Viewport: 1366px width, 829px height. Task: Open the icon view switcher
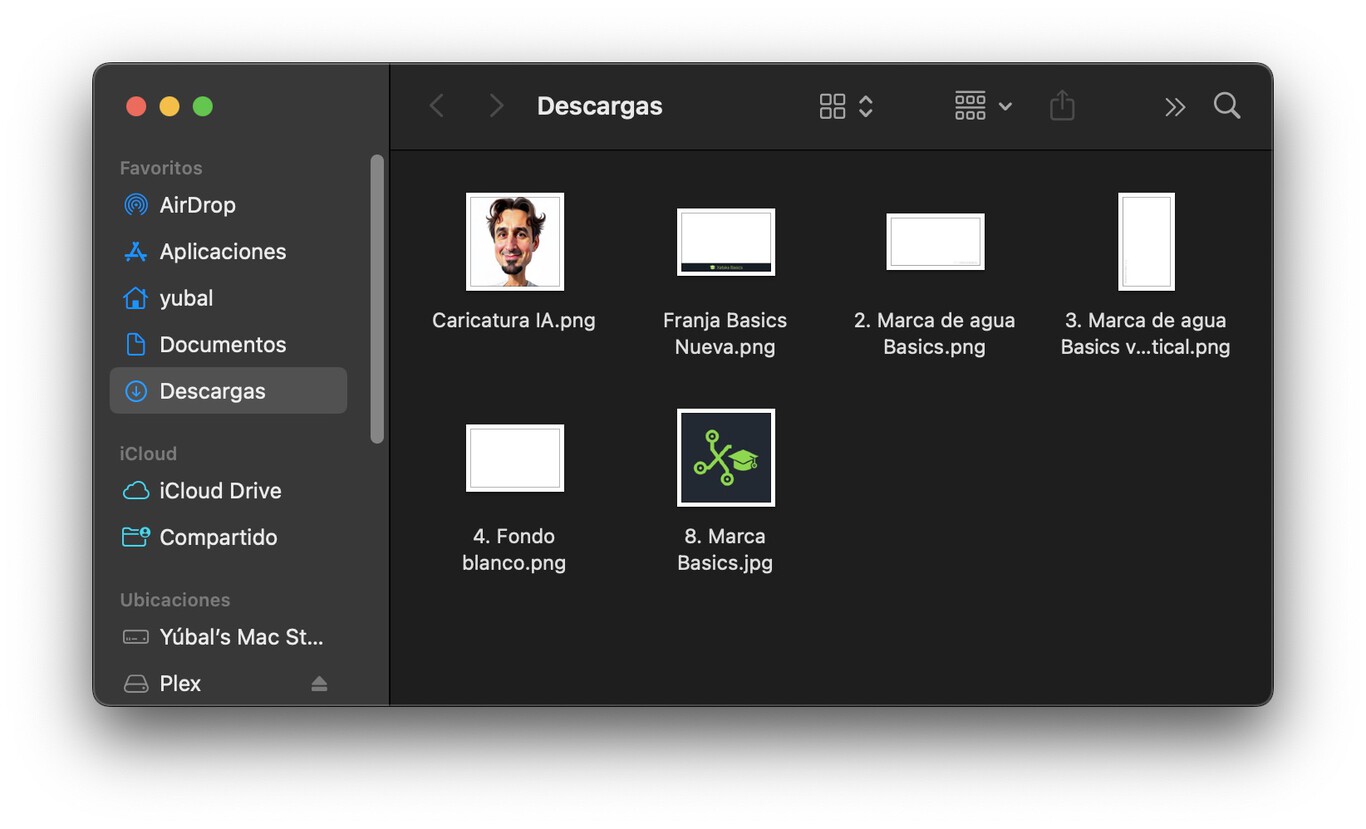click(846, 106)
